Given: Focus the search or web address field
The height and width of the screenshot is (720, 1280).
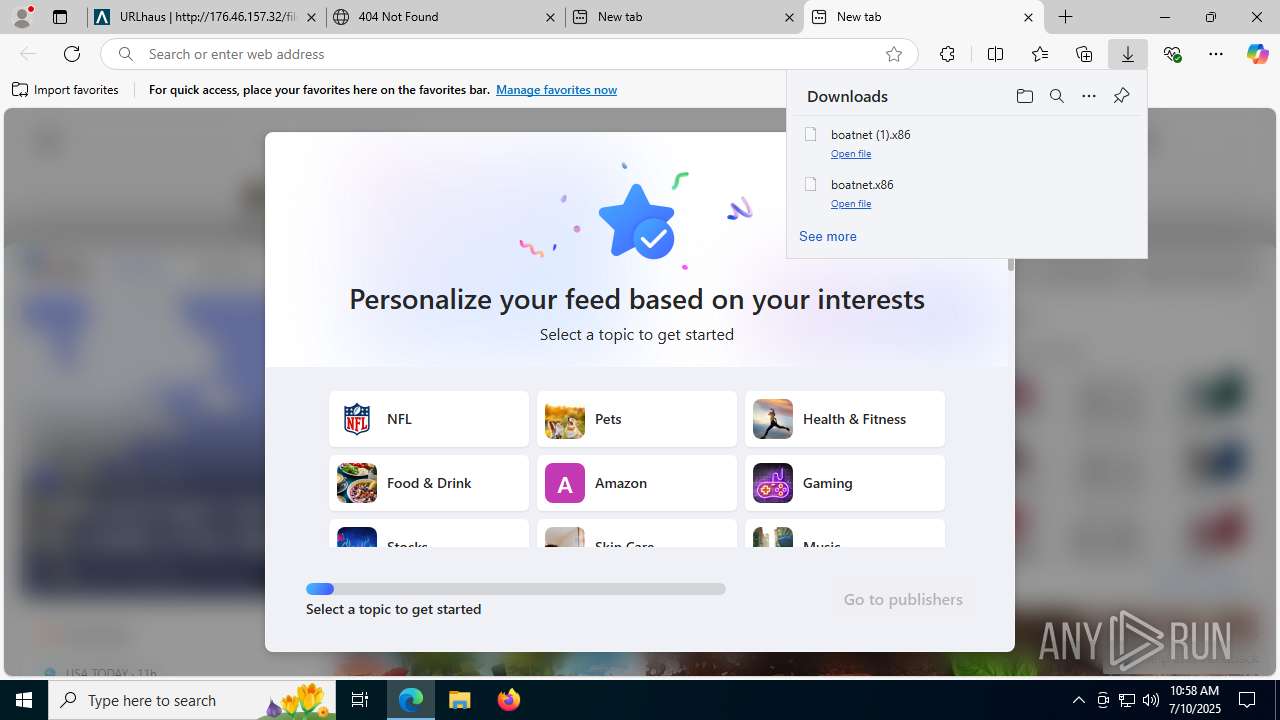Looking at the screenshot, I should pos(510,54).
